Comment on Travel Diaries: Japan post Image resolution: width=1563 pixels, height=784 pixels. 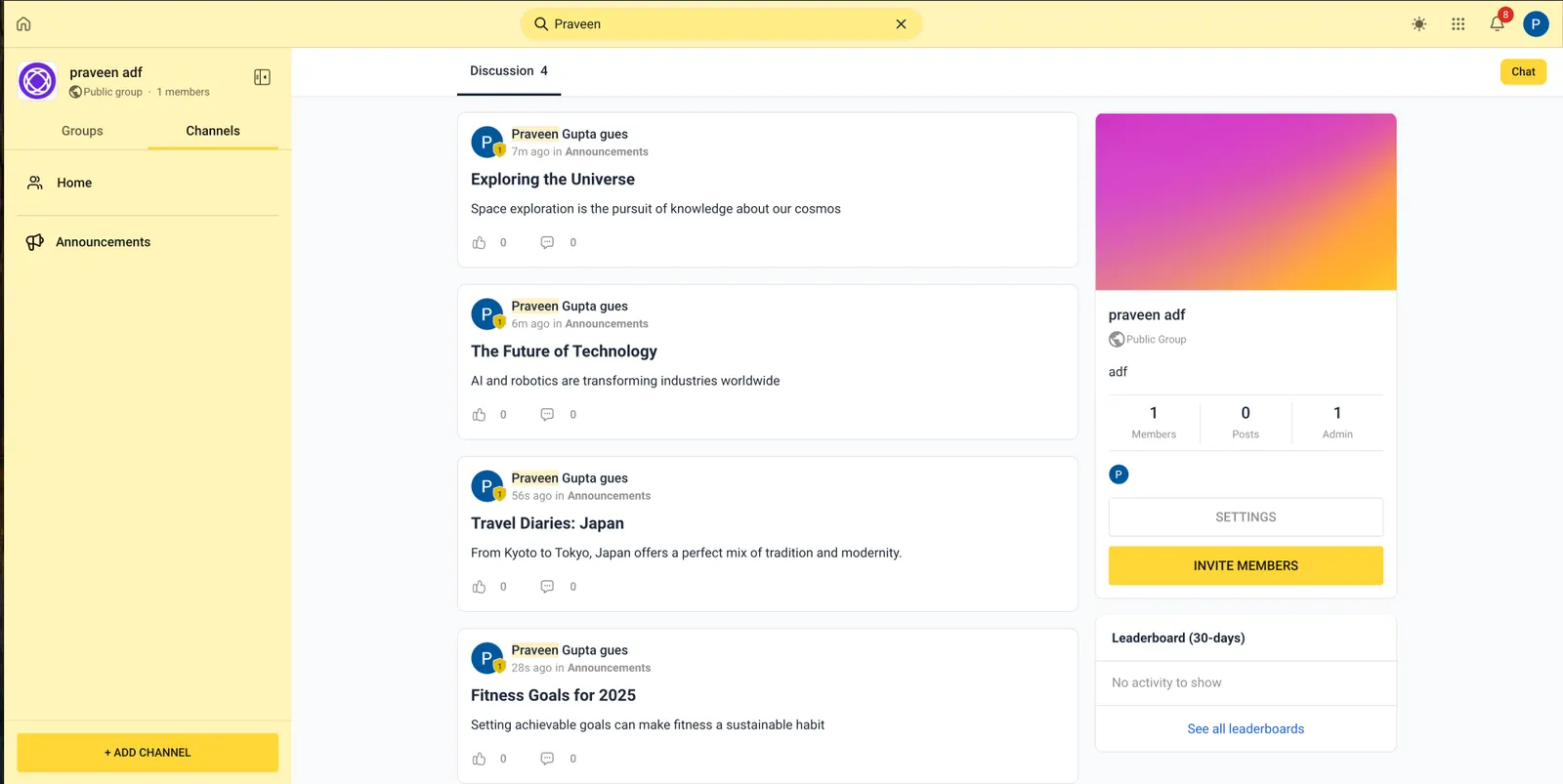(x=547, y=587)
